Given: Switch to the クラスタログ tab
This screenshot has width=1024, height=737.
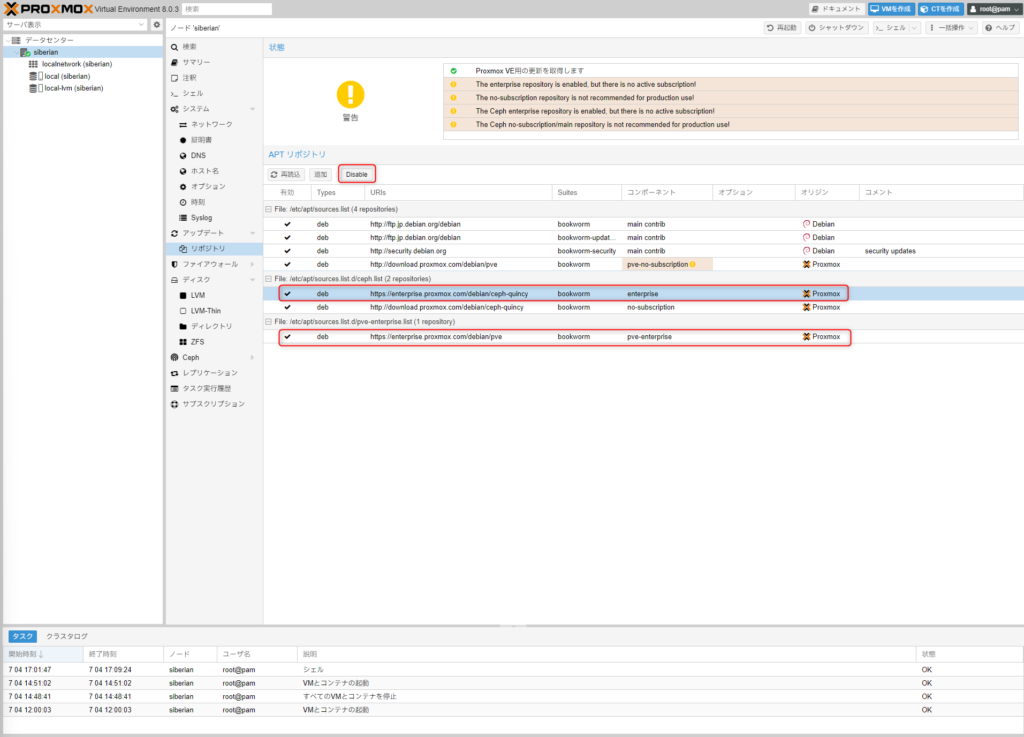Looking at the screenshot, I should (x=67, y=636).
